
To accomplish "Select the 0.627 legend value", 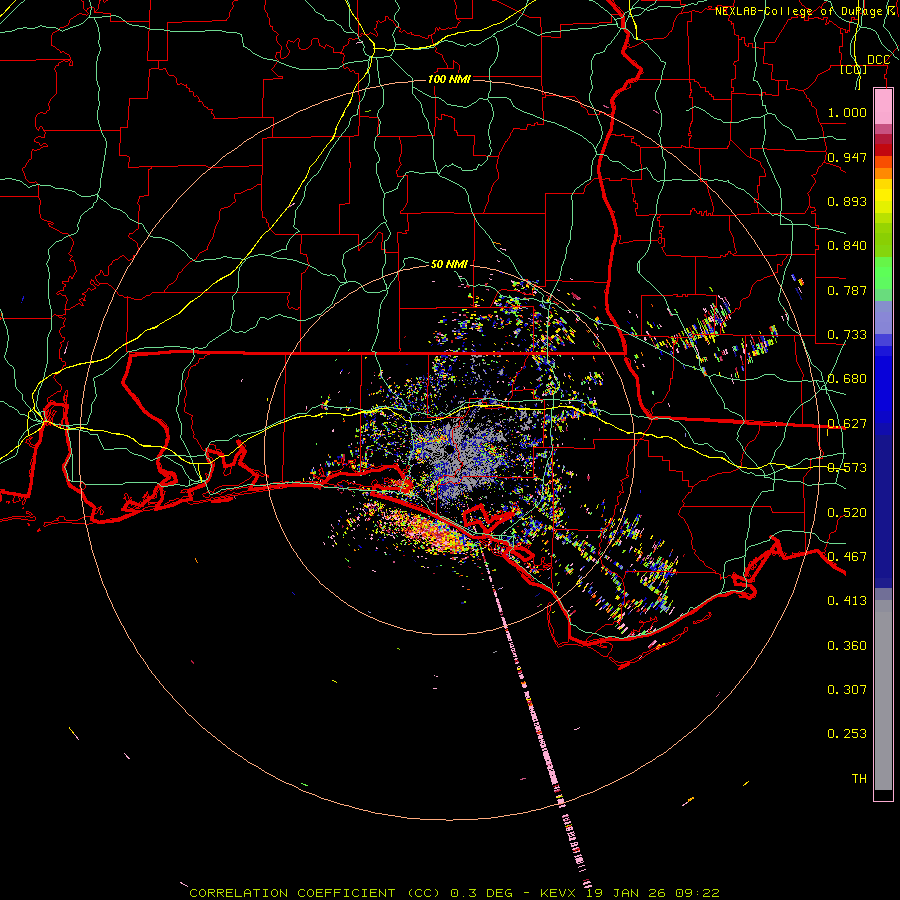I will pos(847,424).
